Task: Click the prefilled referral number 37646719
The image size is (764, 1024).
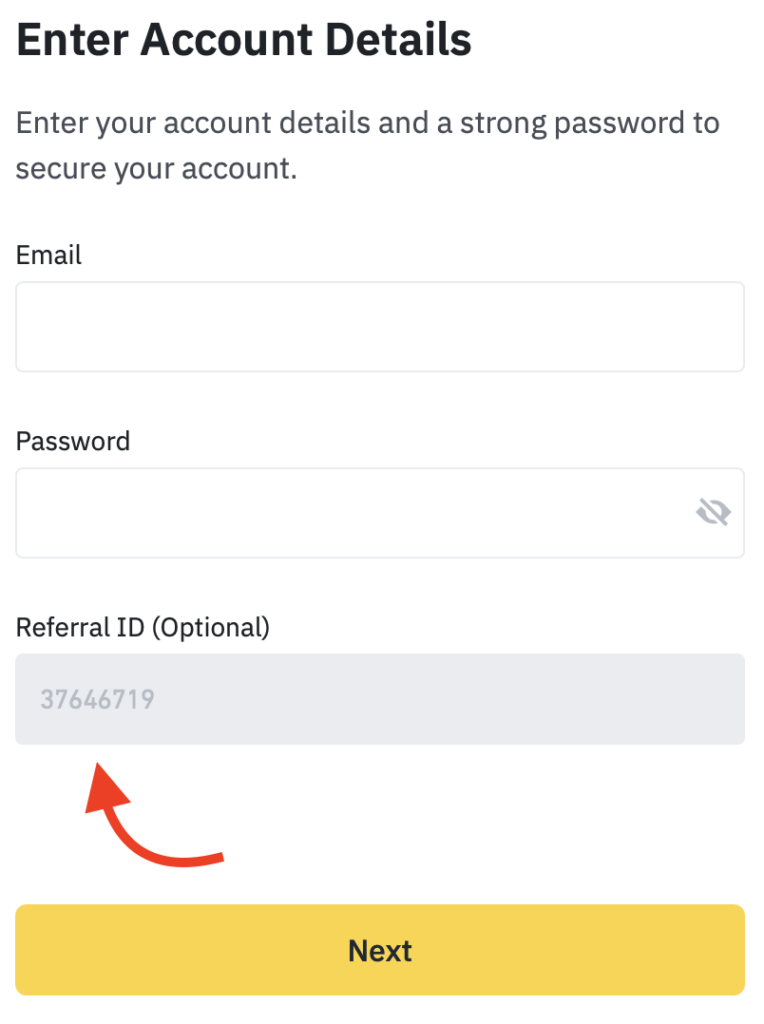Action: pyautogui.click(x=97, y=699)
